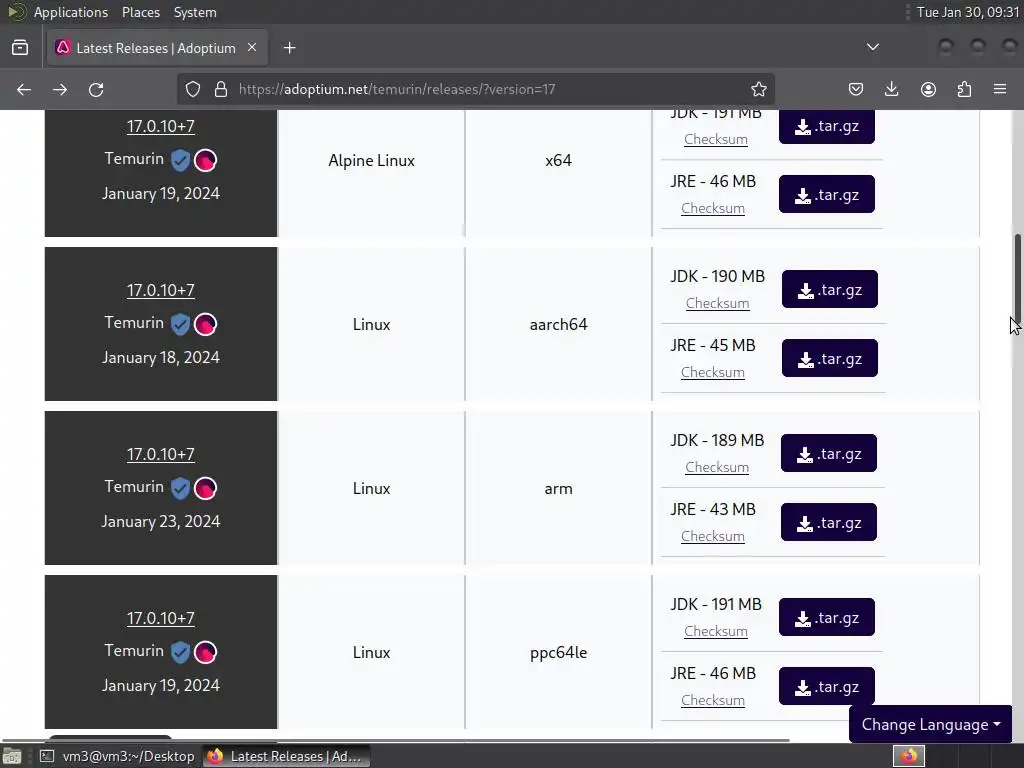Go back to the previous page
Screen dimensions: 1024x768
tap(24, 89)
